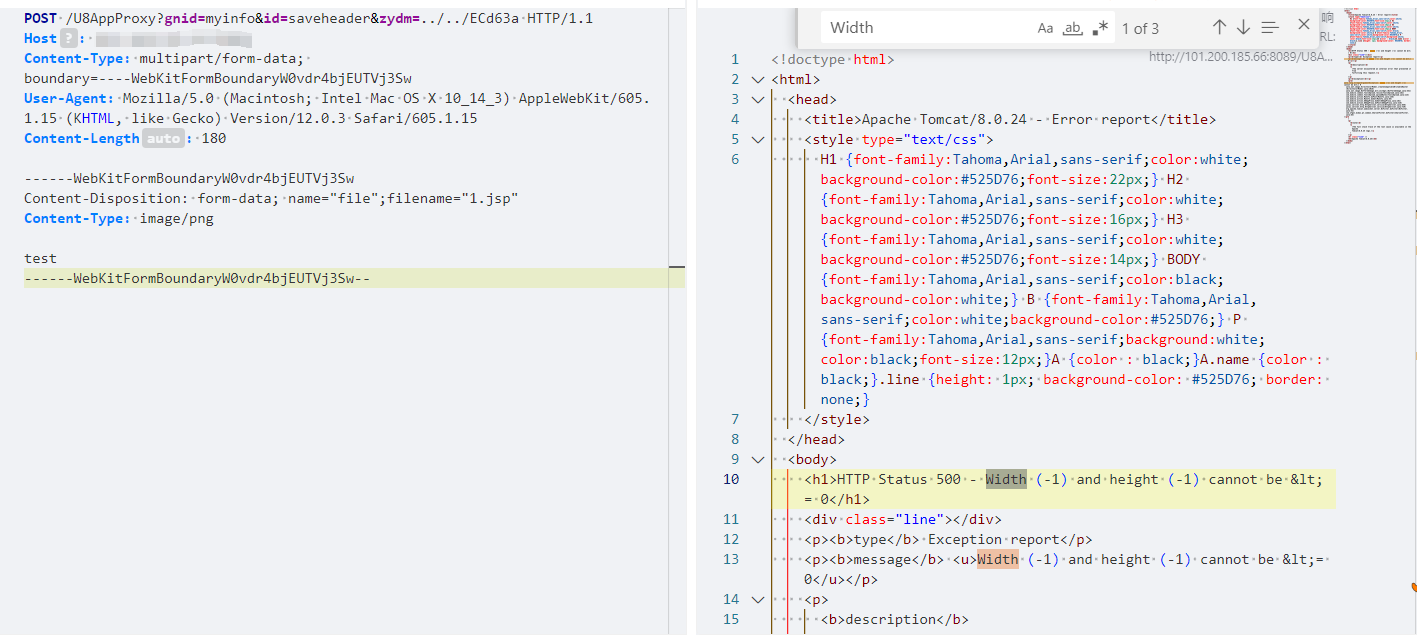1417x636 pixels.
Task: Toggle Match Case in the find widget
Action: pos(1045,28)
